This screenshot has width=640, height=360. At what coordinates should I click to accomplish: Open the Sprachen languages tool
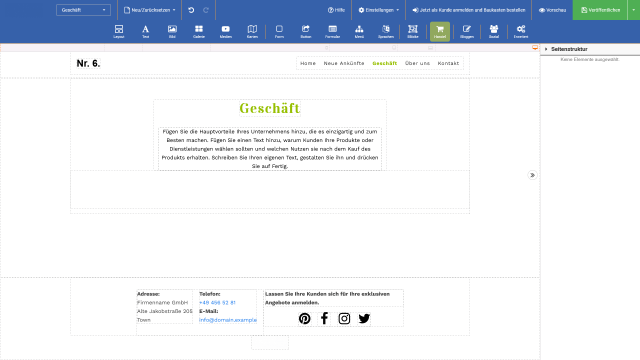[386, 31]
